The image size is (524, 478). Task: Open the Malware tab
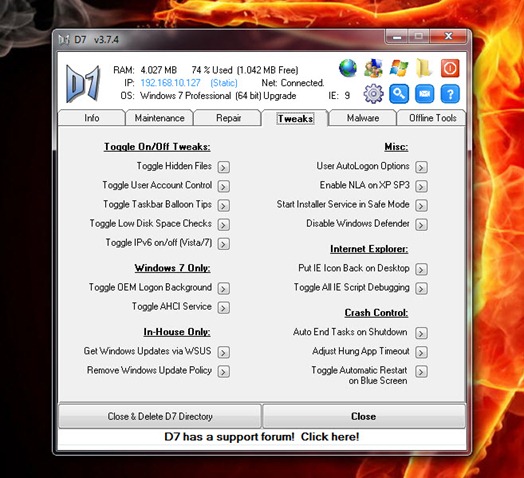coord(363,118)
